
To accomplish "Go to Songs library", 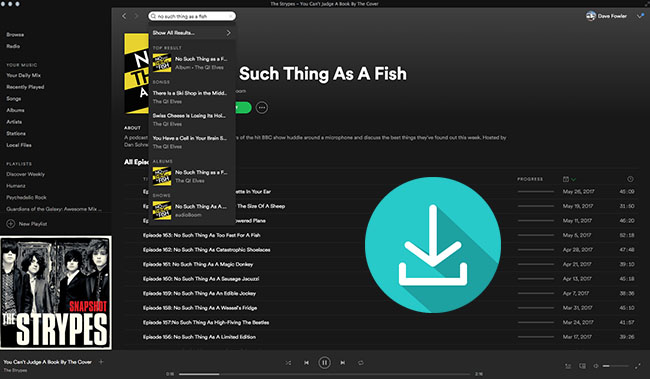I will pyautogui.click(x=13, y=99).
